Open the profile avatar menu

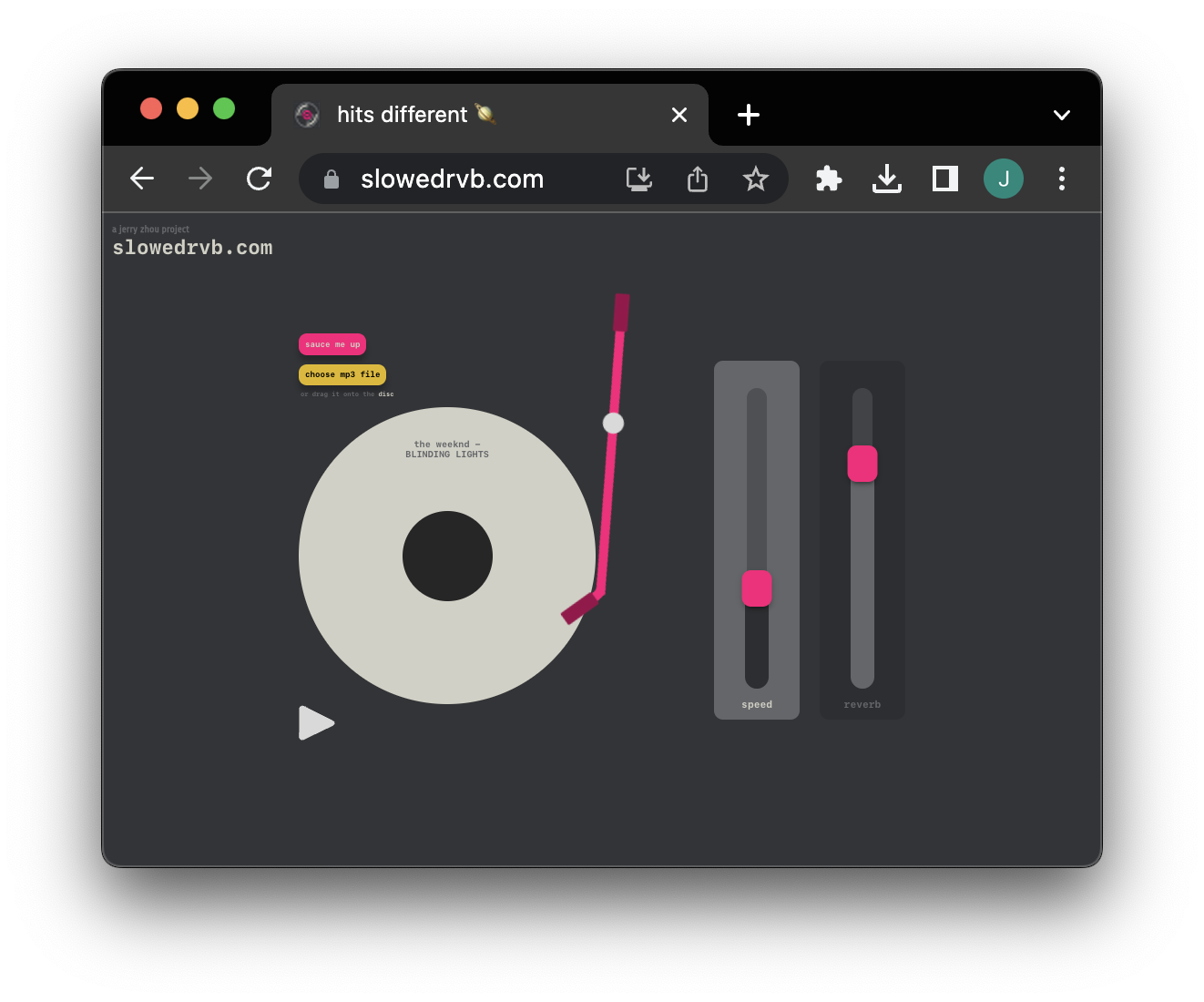(x=1004, y=179)
